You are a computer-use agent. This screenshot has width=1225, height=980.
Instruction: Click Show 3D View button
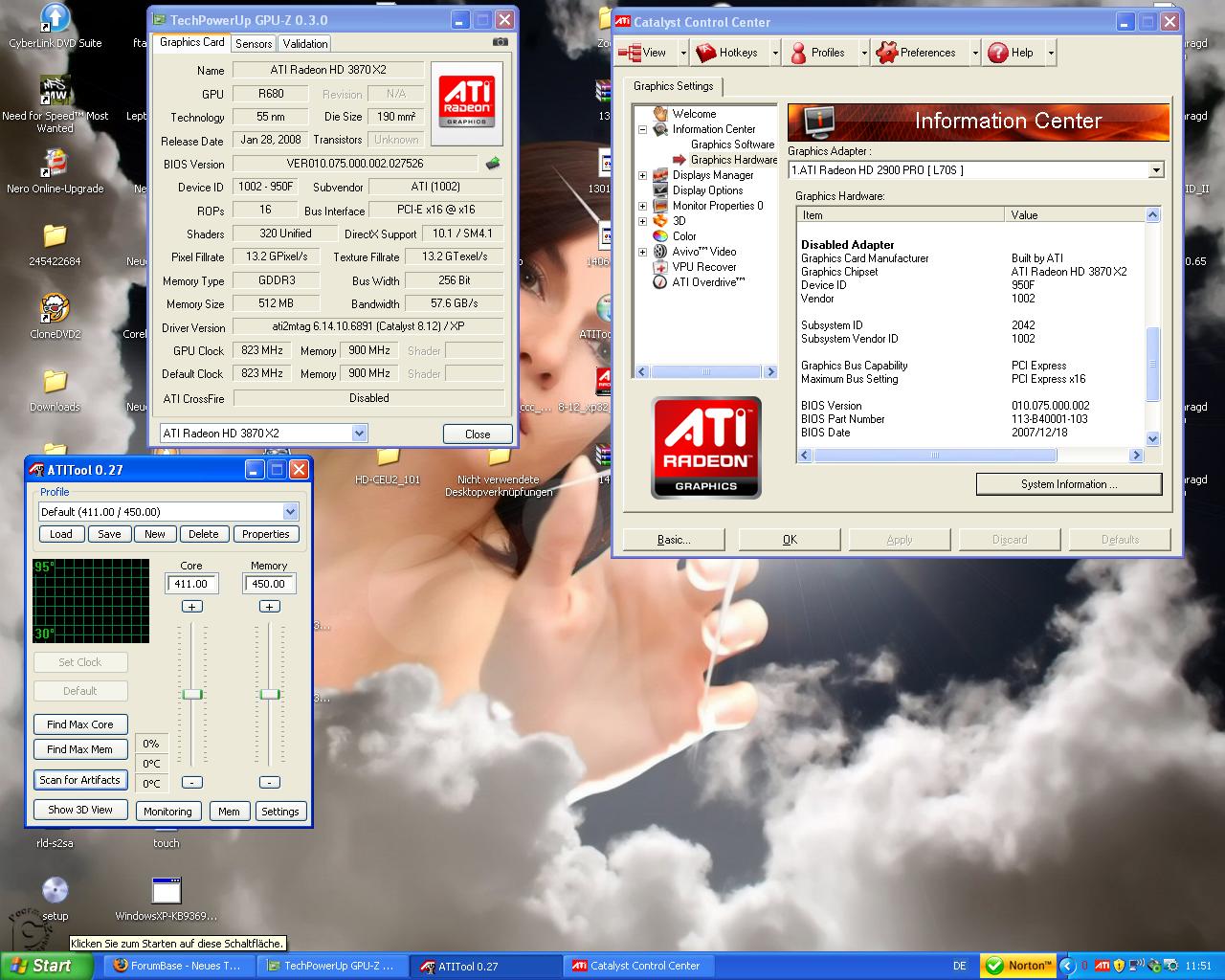[x=80, y=810]
